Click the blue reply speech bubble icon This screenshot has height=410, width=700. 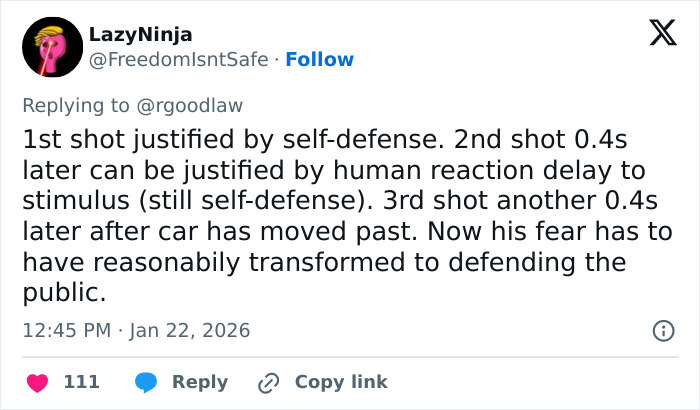[x=147, y=382]
